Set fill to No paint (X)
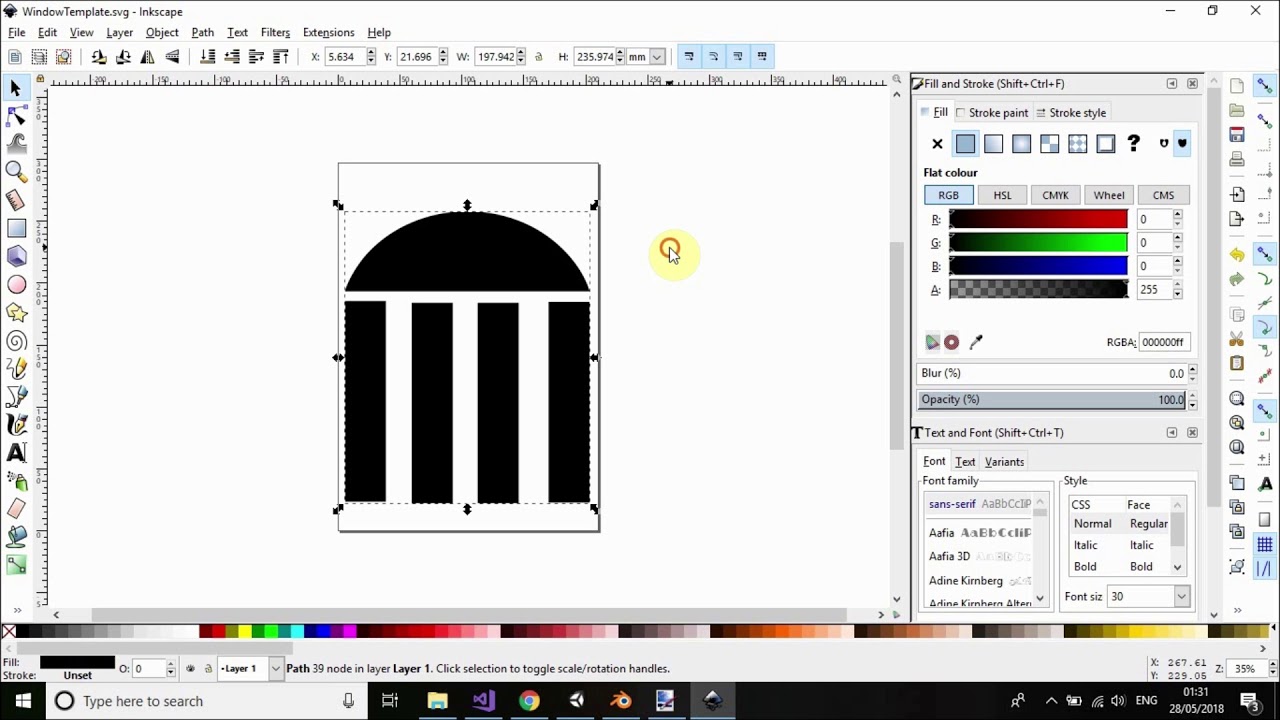Screen dimensions: 1280x720 pyautogui.click(x=937, y=144)
